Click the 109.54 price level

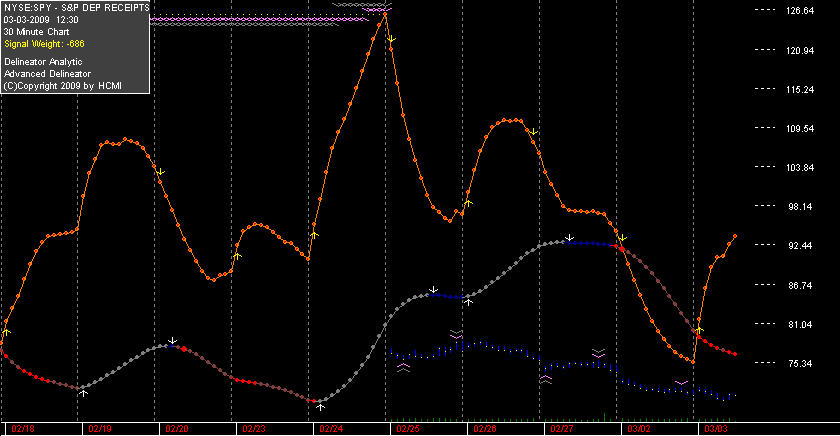(x=800, y=129)
